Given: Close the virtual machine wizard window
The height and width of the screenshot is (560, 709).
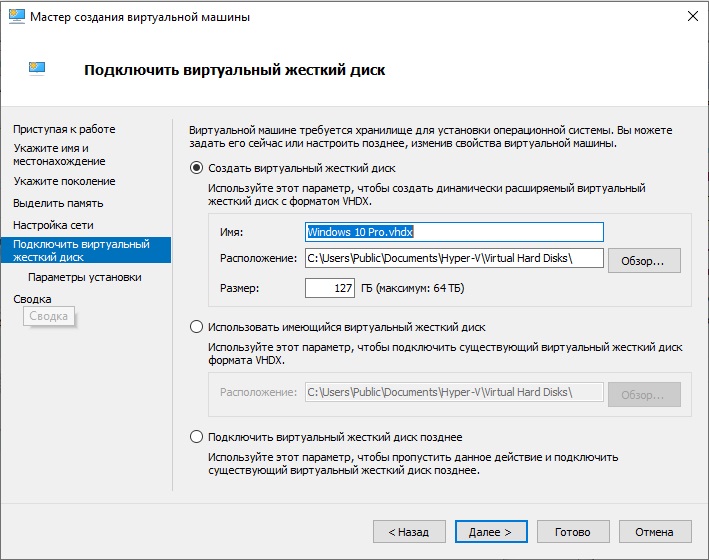Looking at the screenshot, I should (692, 17).
